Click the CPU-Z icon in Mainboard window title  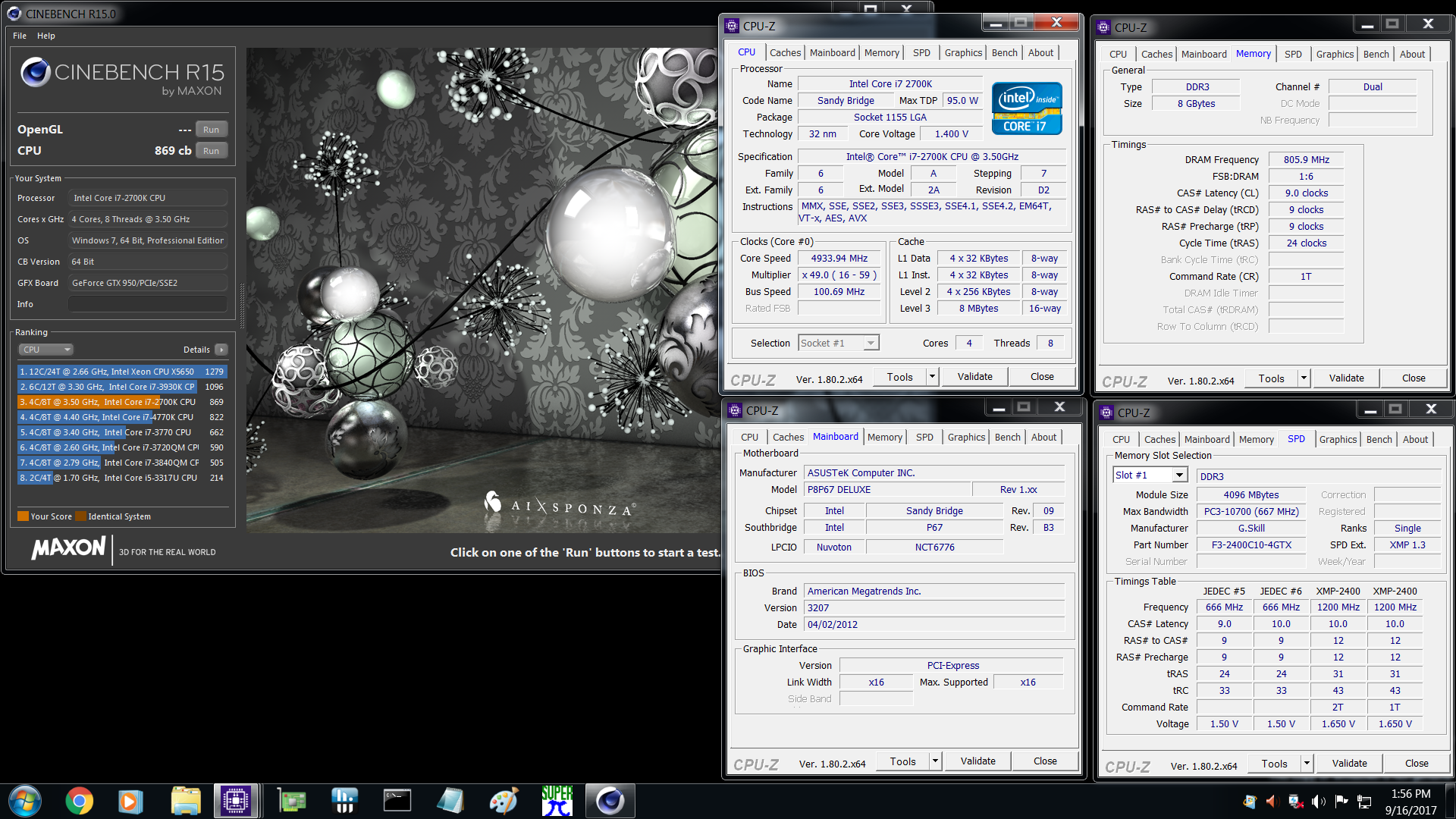tap(735, 410)
